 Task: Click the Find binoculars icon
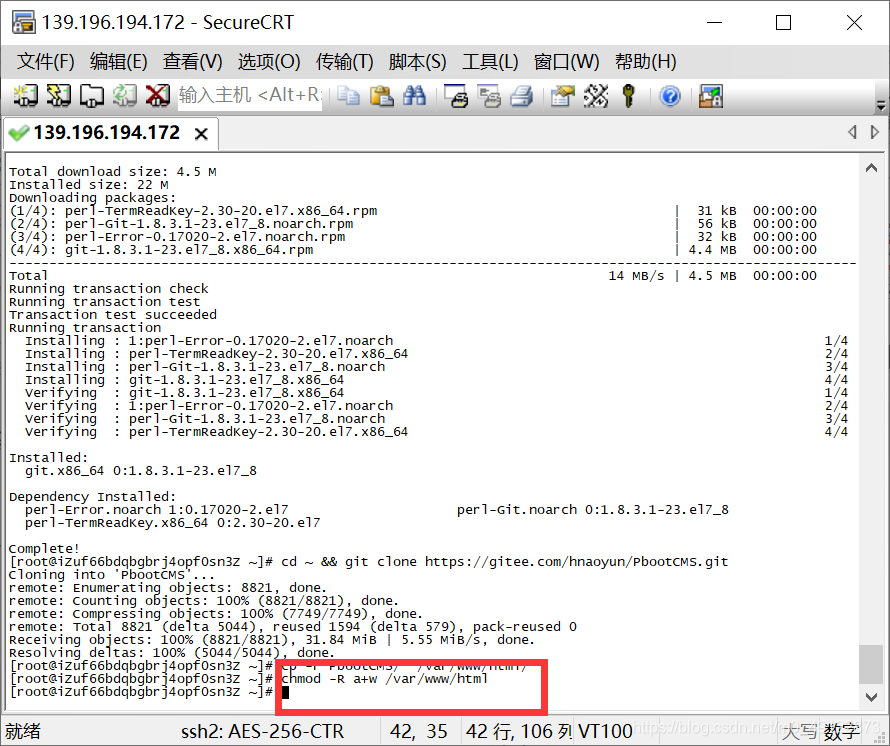click(x=414, y=95)
